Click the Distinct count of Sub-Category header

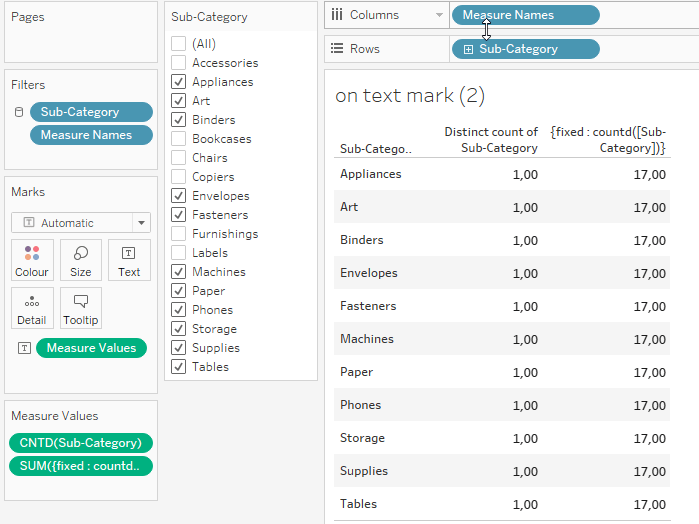pyautogui.click(x=491, y=140)
